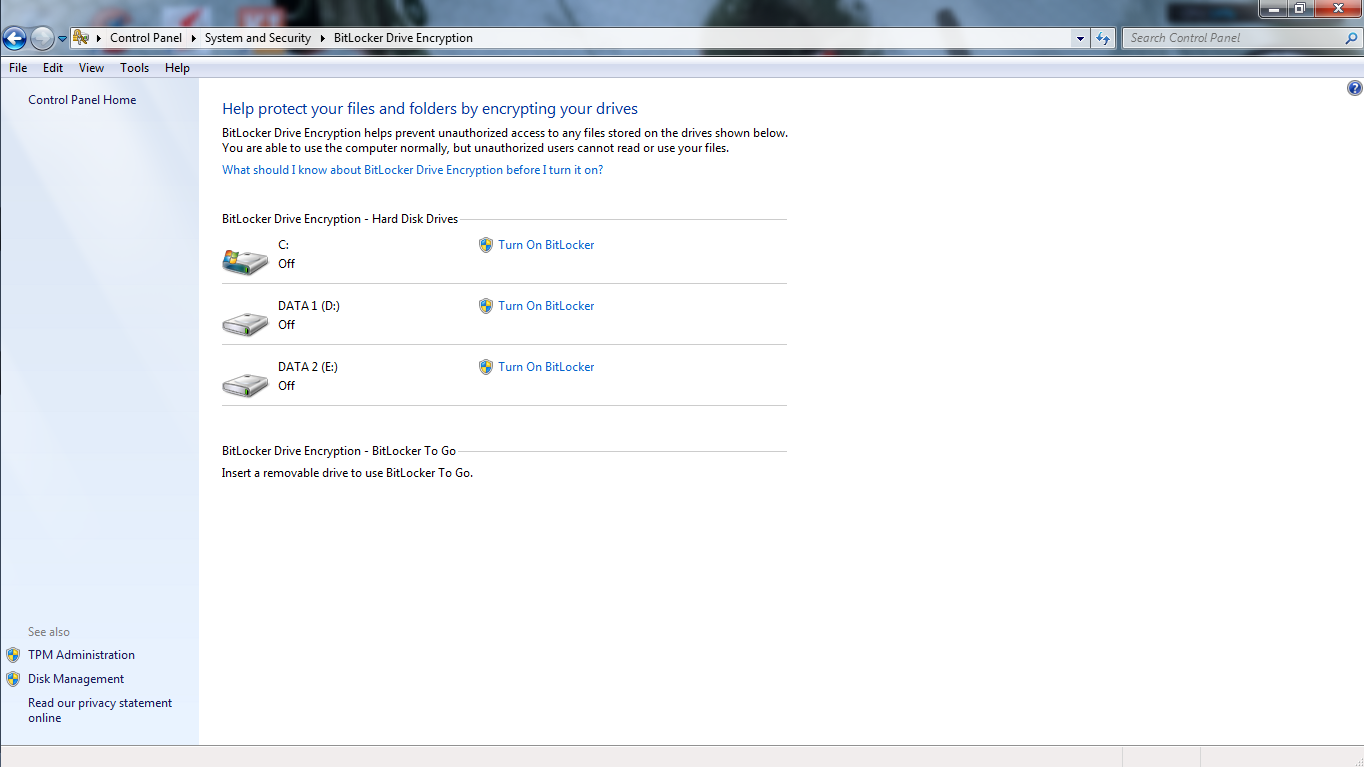Click the Control Panel icon in address bar

click(82, 38)
